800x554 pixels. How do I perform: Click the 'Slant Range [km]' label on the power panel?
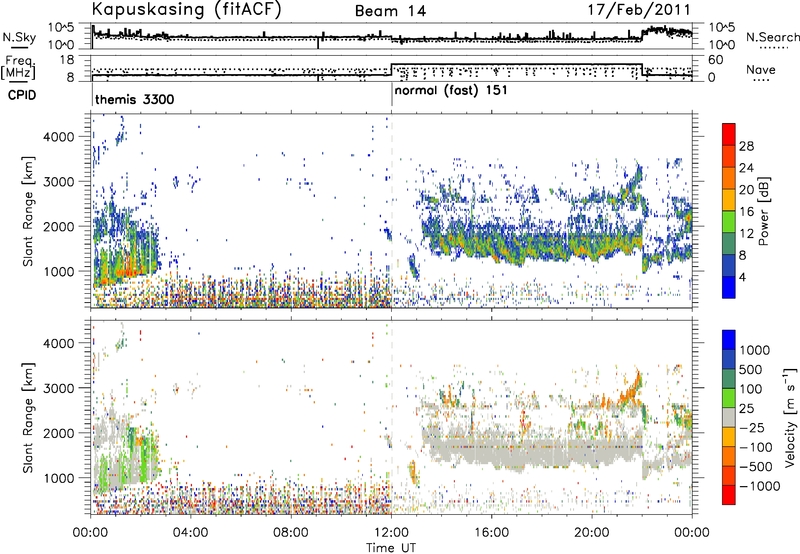(28, 211)
